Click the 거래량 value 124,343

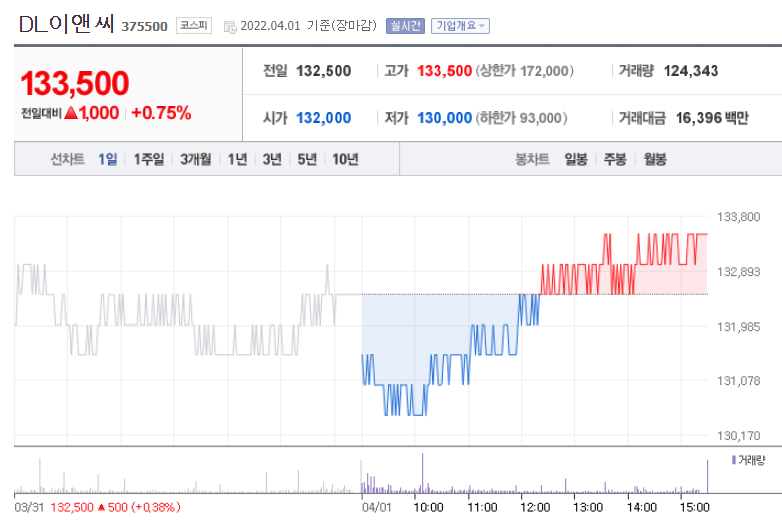[691, 71]
